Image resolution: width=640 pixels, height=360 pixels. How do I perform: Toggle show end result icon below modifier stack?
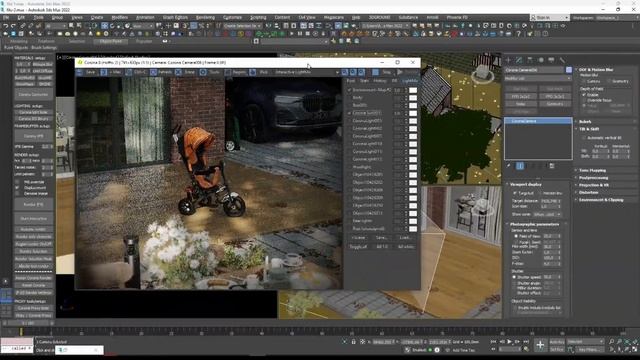coord(520,166)
